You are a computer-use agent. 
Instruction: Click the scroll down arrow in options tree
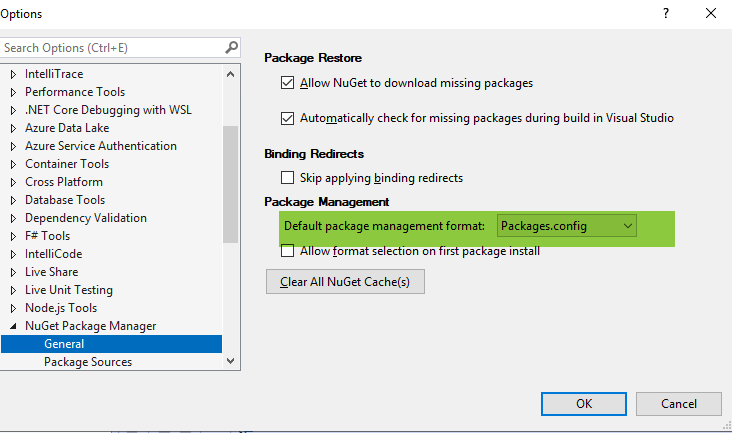click(x=231, y=361)
